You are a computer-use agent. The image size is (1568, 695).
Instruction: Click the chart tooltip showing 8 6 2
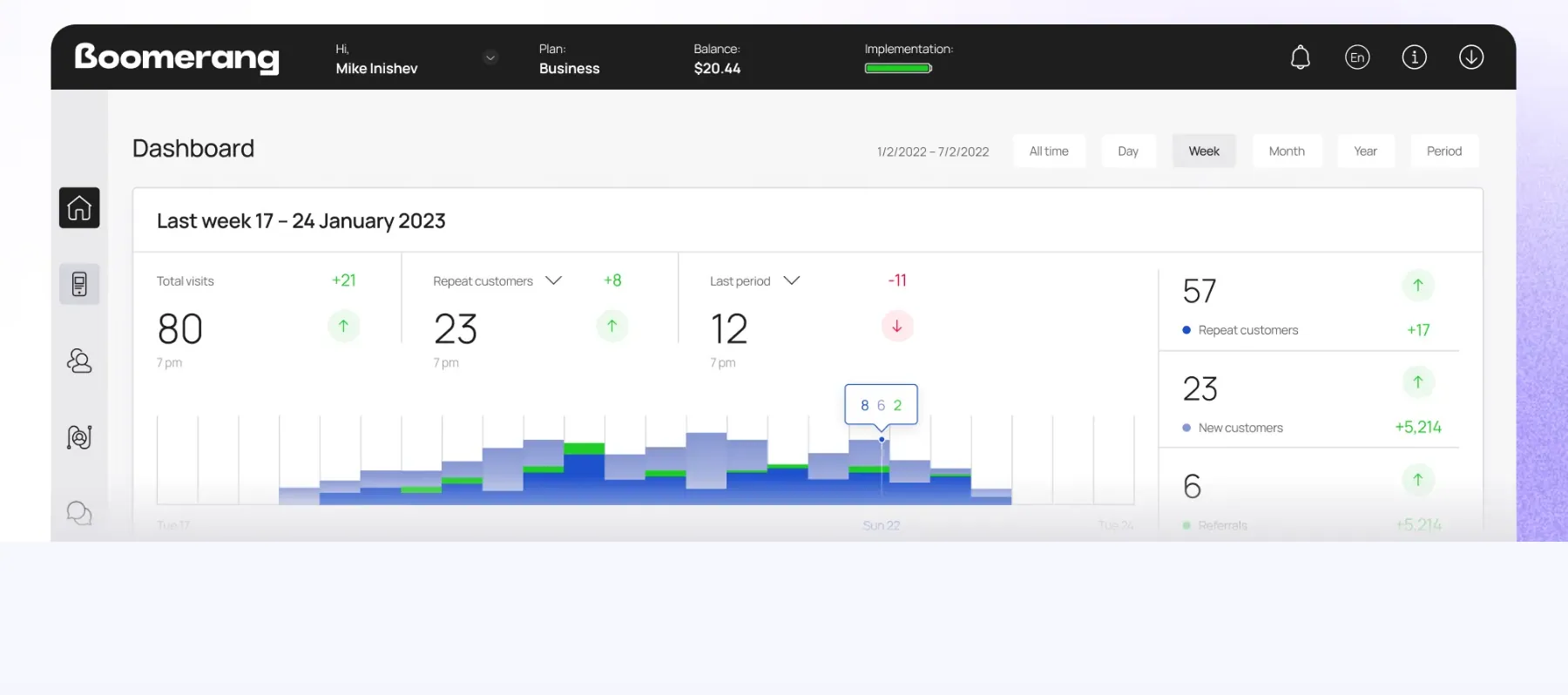(881, 405)
